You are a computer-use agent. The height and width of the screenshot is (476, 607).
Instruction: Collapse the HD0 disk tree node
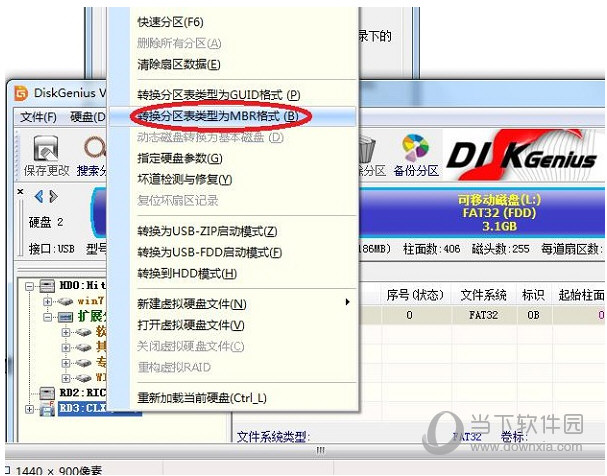[29, 286]
